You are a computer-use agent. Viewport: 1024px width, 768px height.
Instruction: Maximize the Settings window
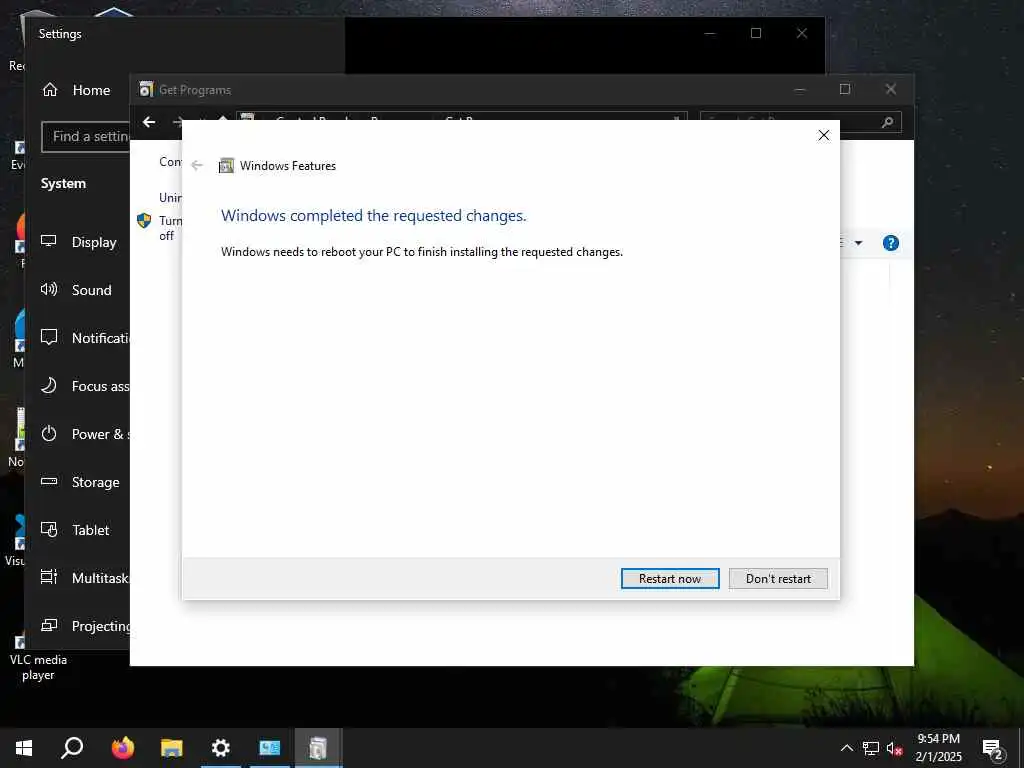coord(756,33)
